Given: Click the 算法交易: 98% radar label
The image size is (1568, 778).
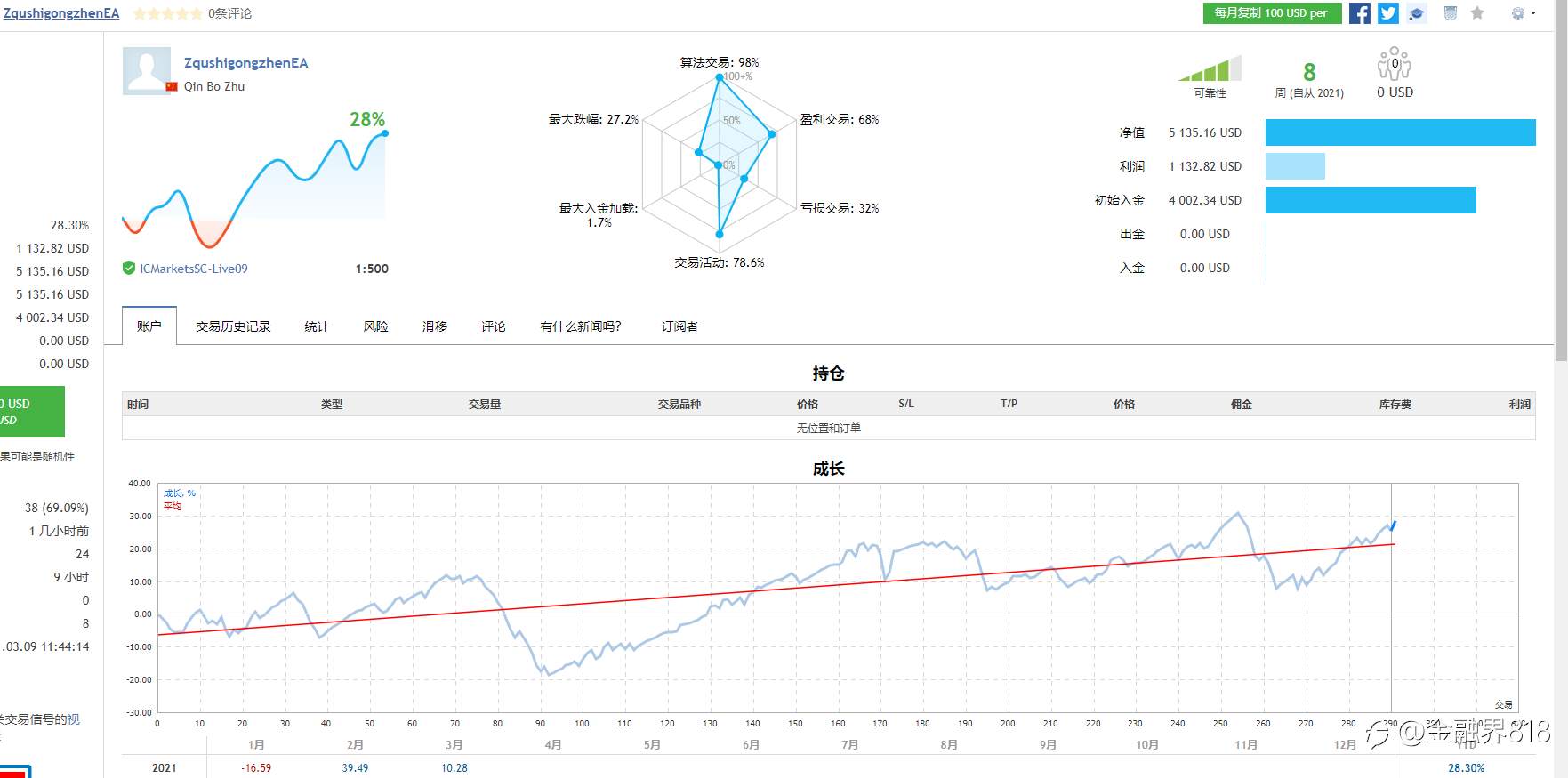Looking at the screenshot, I should (x=720, y=62).
